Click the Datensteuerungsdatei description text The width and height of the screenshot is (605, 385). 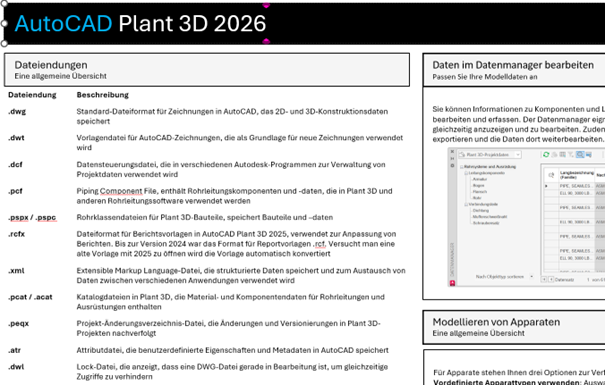(x=231, y=169)
